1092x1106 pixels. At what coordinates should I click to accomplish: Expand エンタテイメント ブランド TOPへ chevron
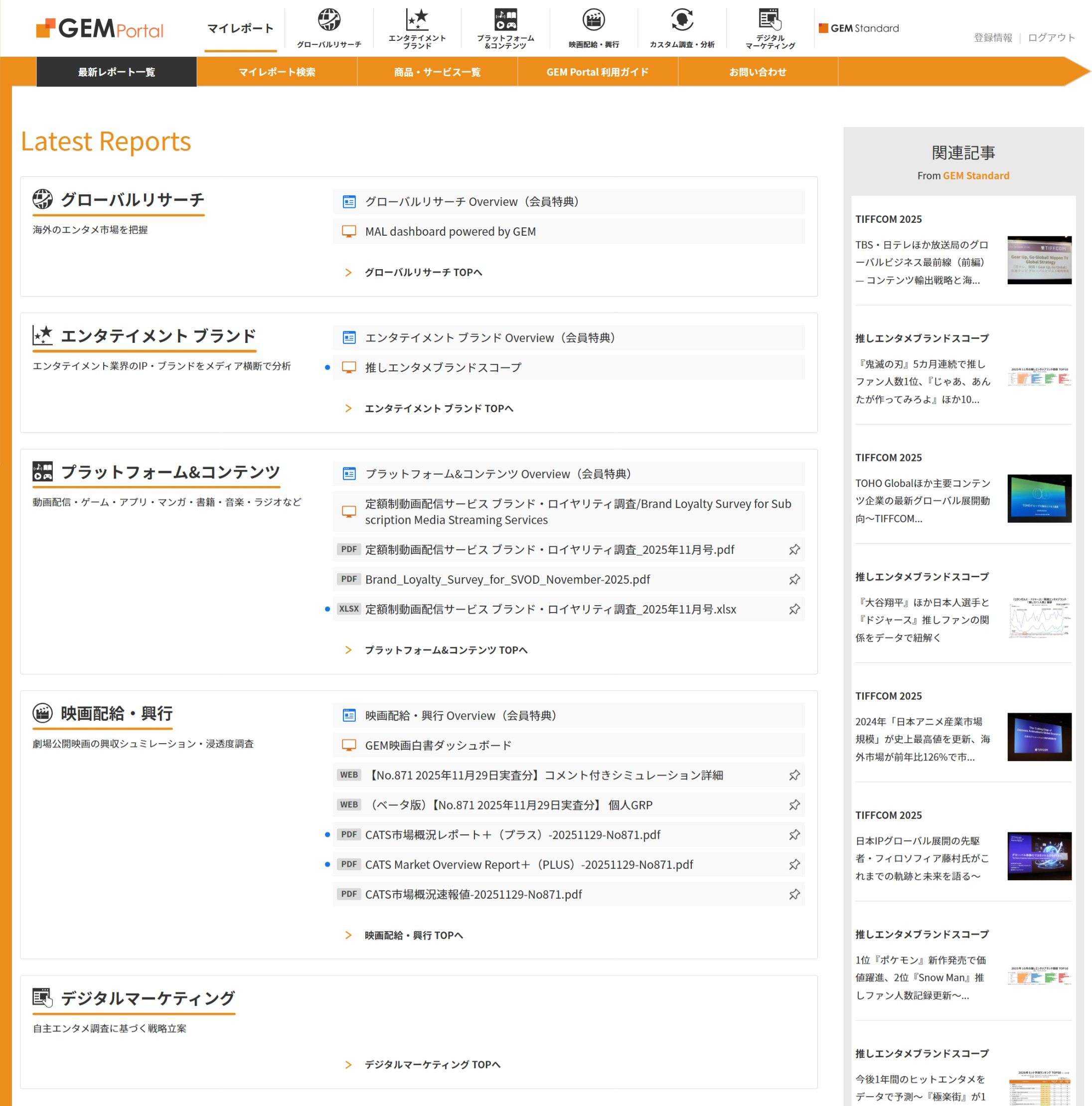[x=348, y=408]
